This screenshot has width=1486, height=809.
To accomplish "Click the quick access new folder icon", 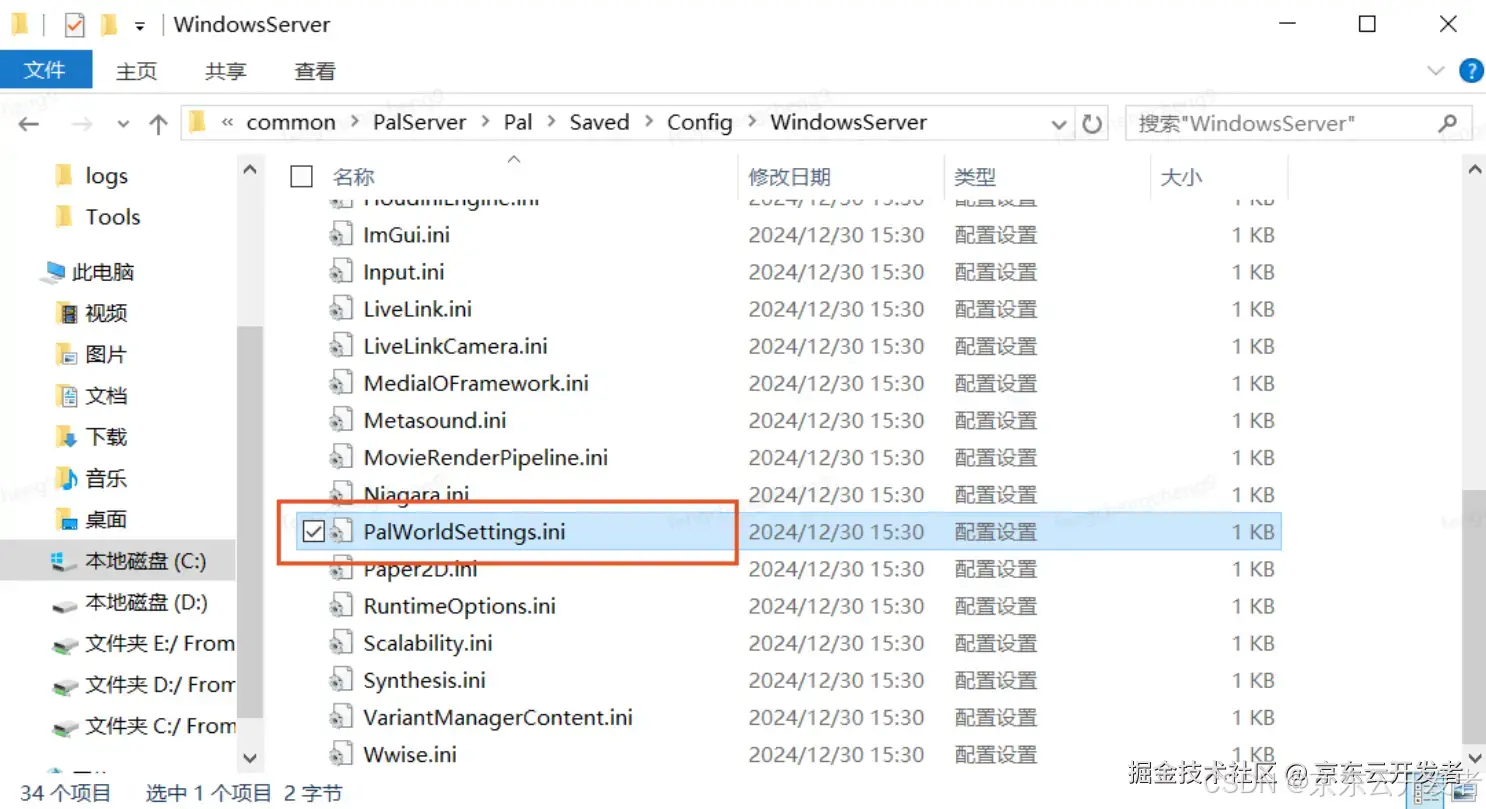I will (x=109, y=24).
